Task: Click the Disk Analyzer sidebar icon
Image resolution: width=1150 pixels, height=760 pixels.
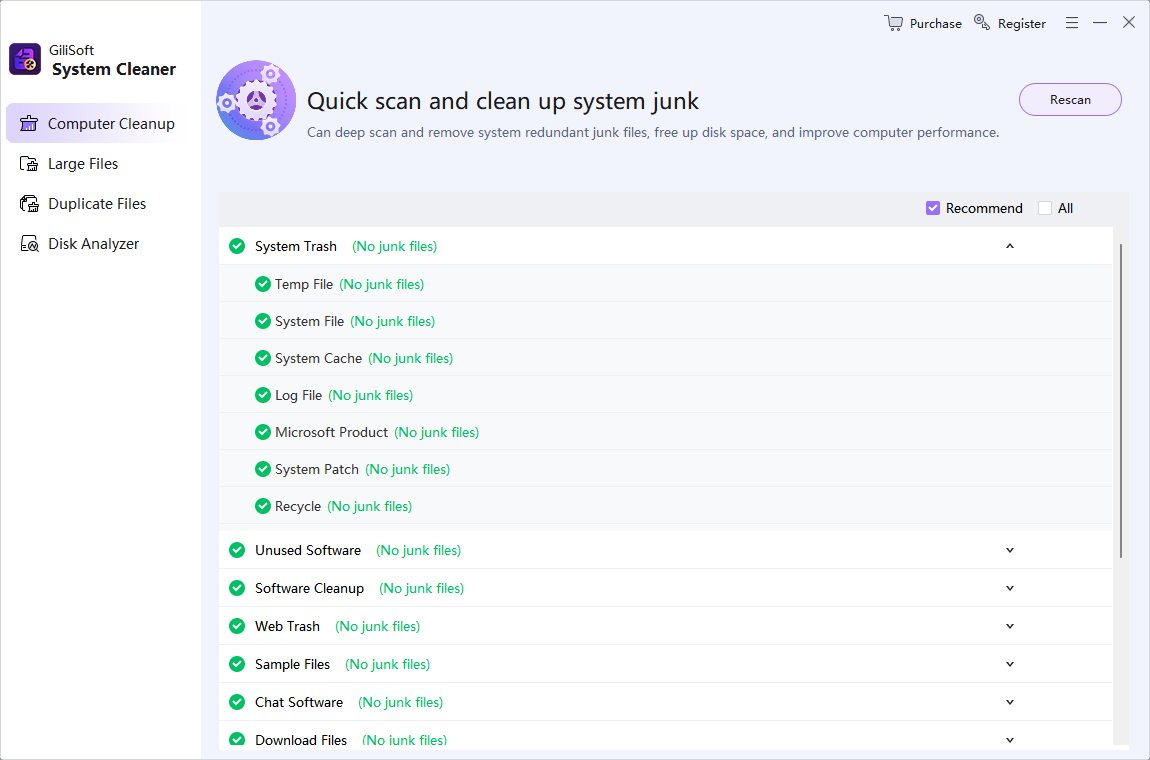Action: pos(29,244)
